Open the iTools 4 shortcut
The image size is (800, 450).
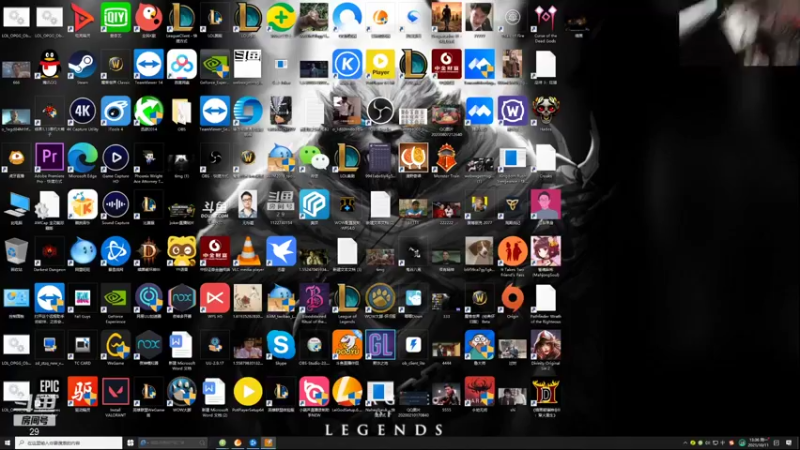pos(115,111)
